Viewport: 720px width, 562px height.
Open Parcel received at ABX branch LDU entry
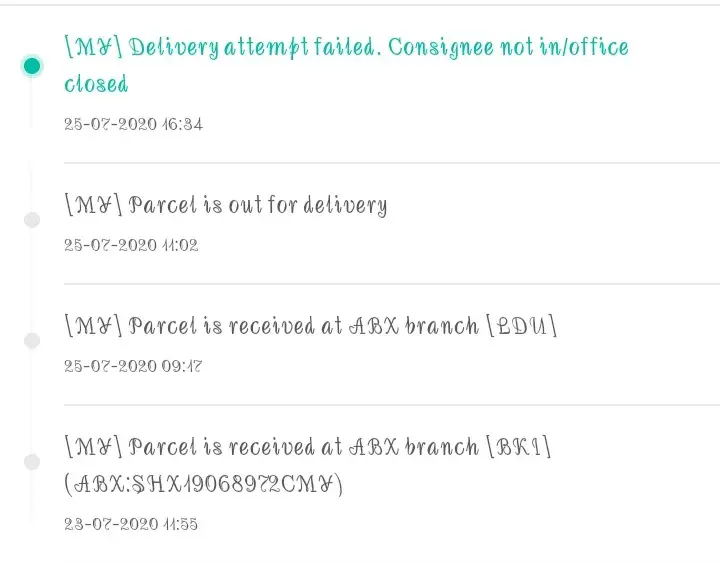310,327
